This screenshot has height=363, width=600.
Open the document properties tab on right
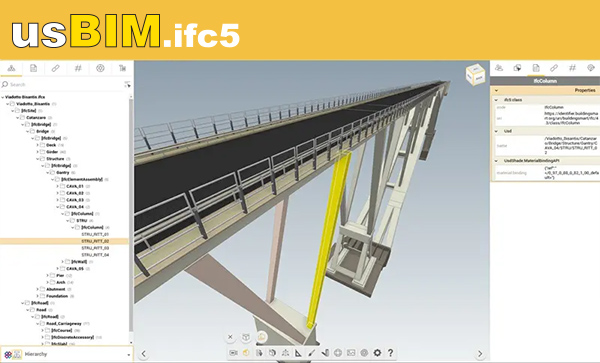point(536,68)
